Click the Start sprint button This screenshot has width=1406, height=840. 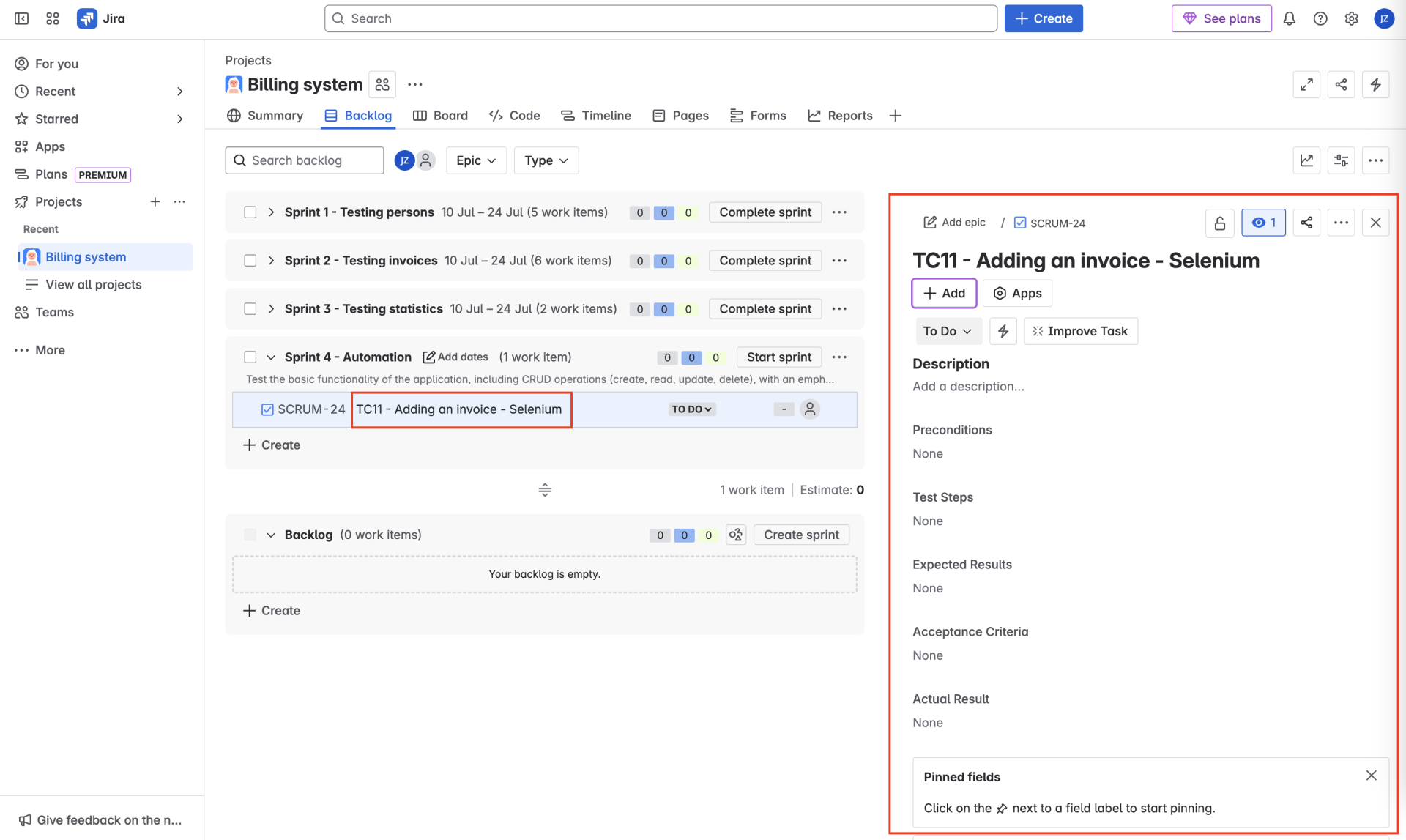pyautogui.click(x=778, y=357)
